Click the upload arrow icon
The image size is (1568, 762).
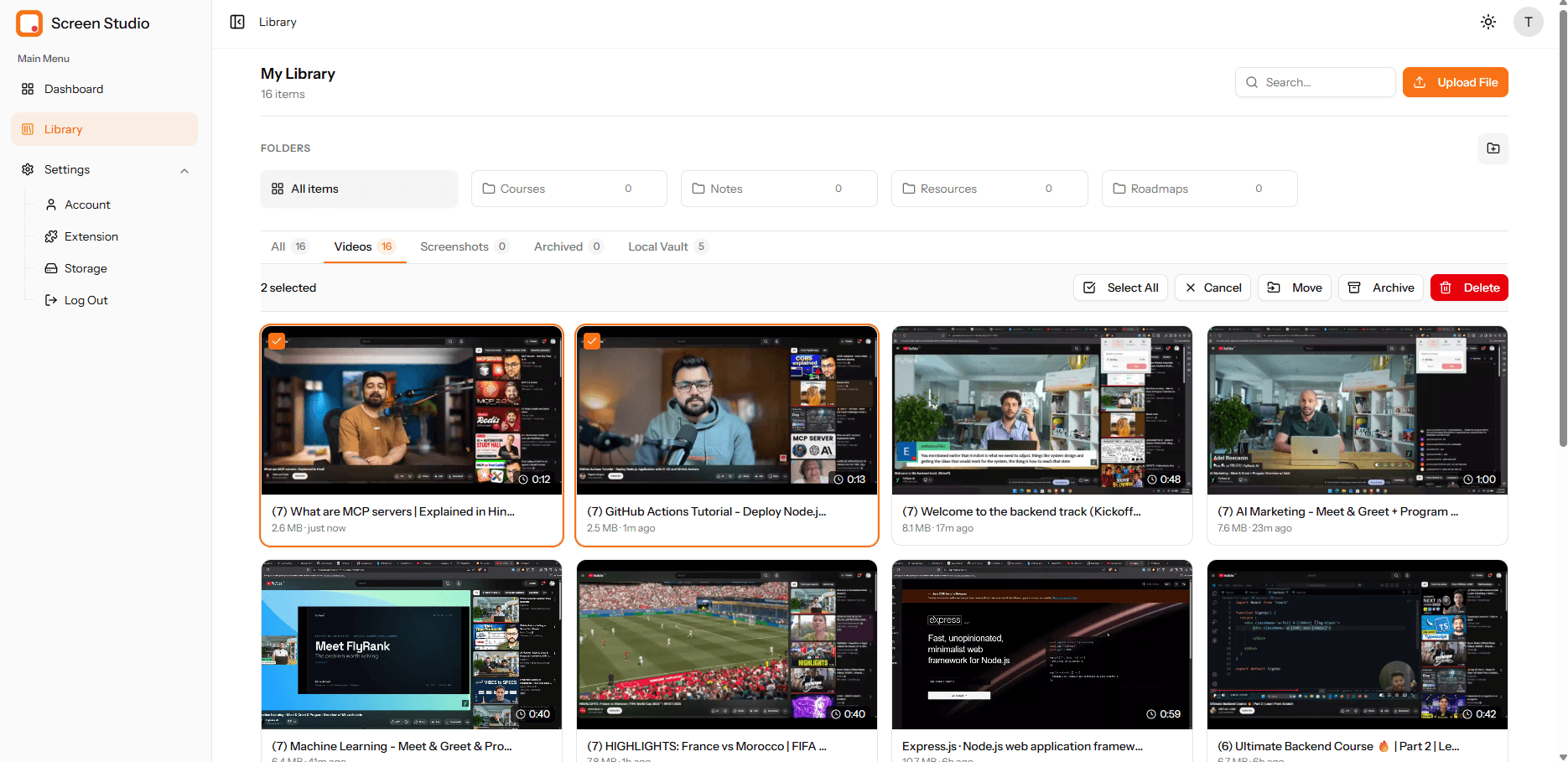[1420, 82]
